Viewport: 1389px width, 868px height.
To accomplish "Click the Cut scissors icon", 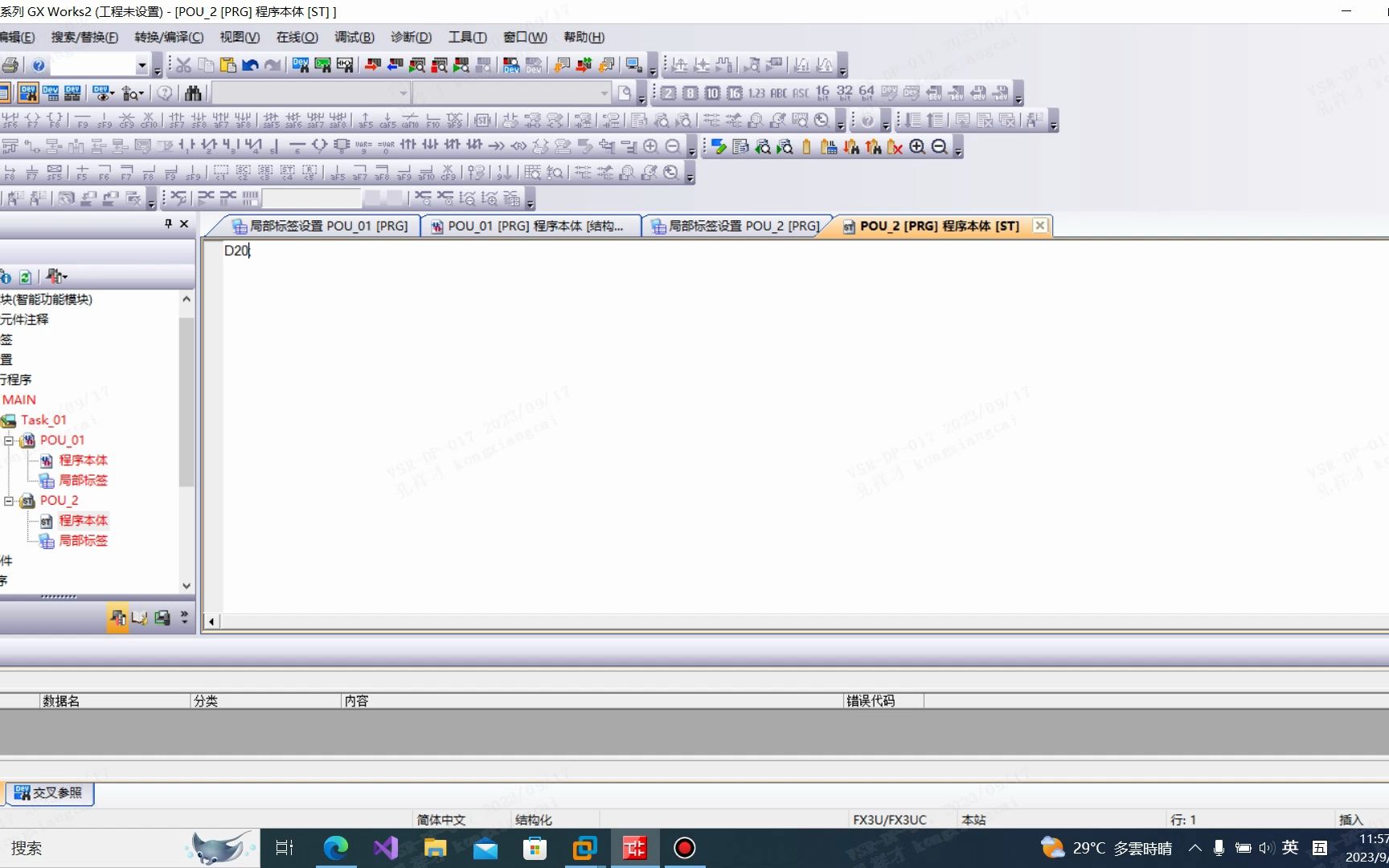I will click(183, 65).
